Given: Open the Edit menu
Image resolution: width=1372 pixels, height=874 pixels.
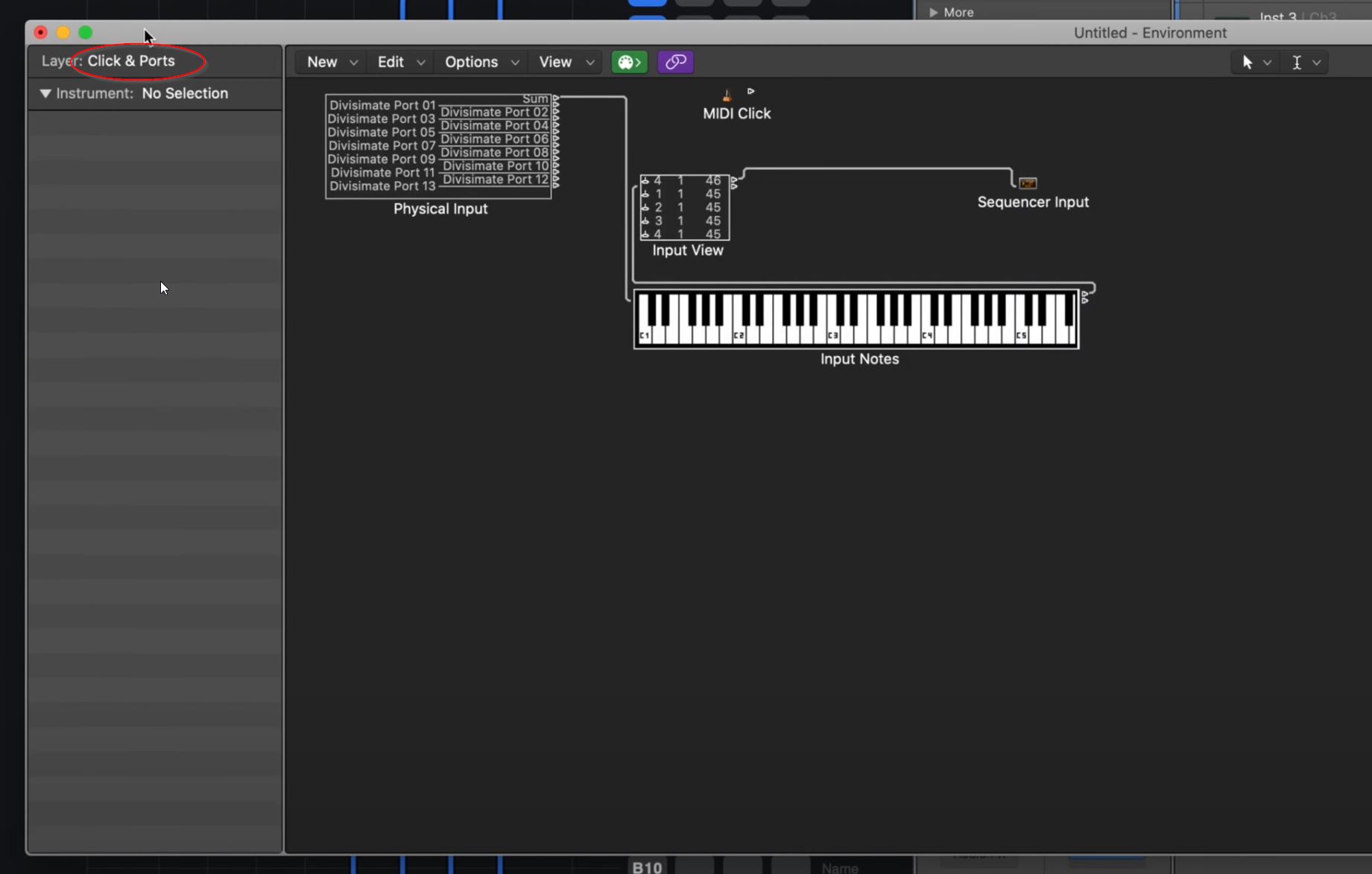Looking at the screenshot, I should (x=400, y=62).
